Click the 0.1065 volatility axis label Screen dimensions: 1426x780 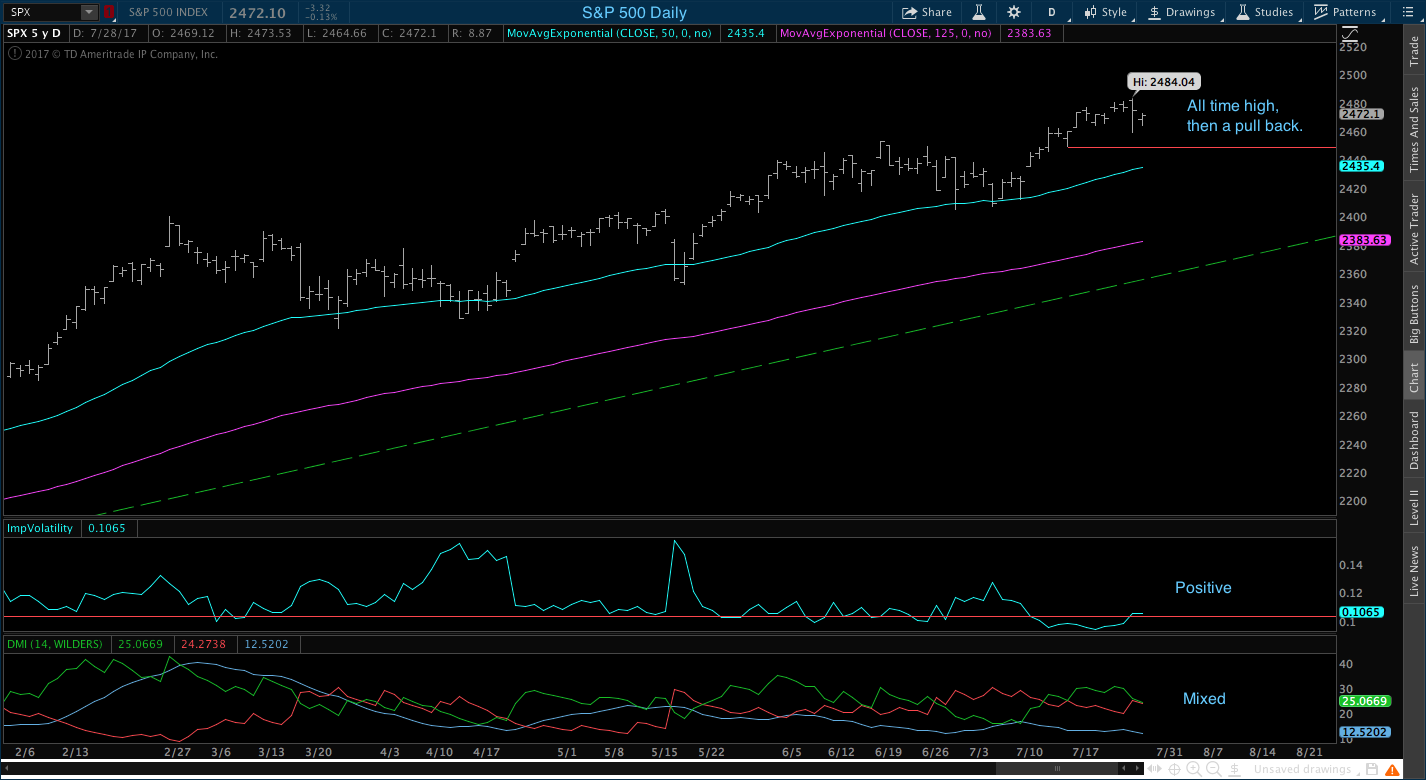1361,611
